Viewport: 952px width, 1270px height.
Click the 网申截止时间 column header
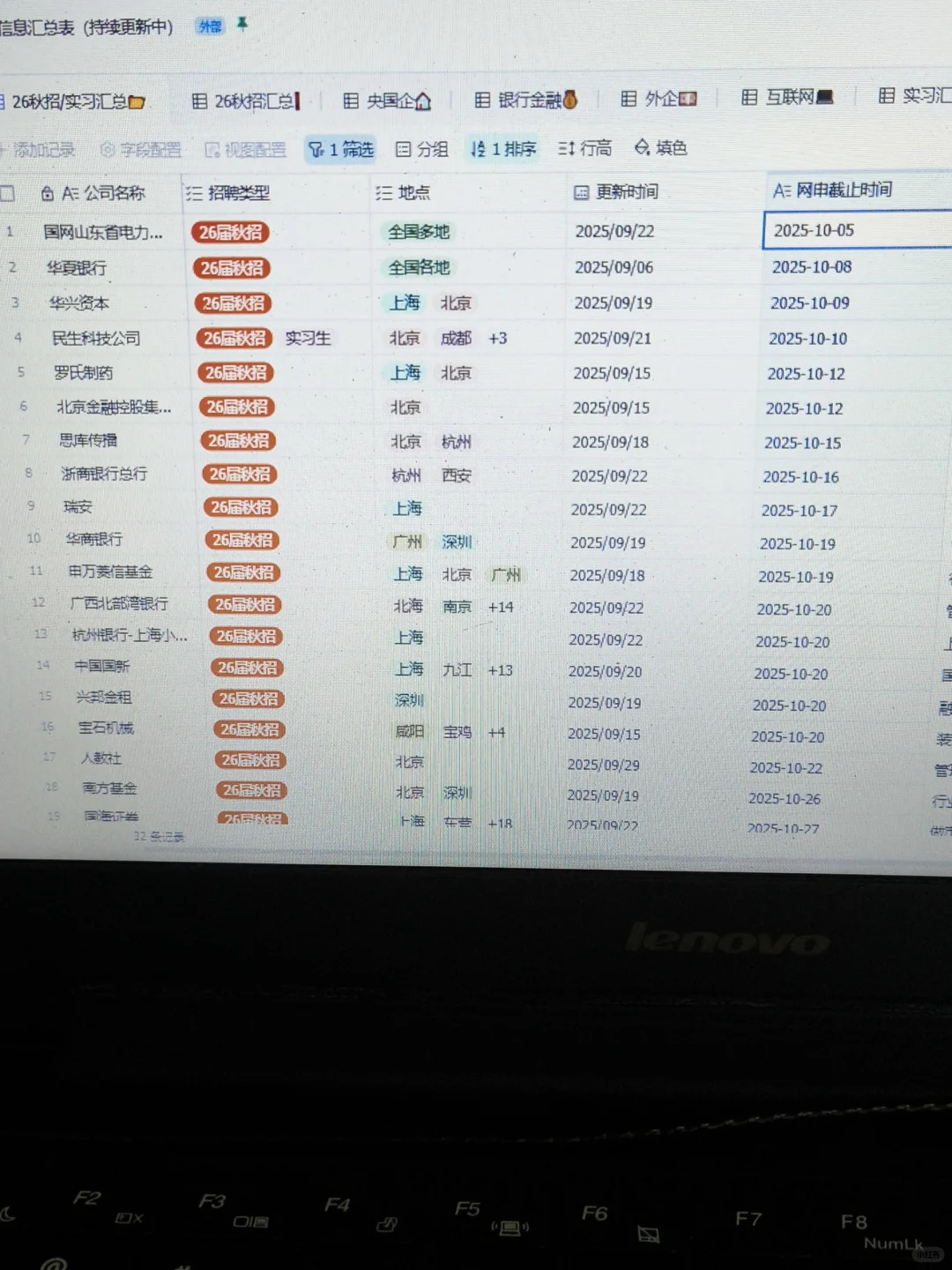click(844, 190)
